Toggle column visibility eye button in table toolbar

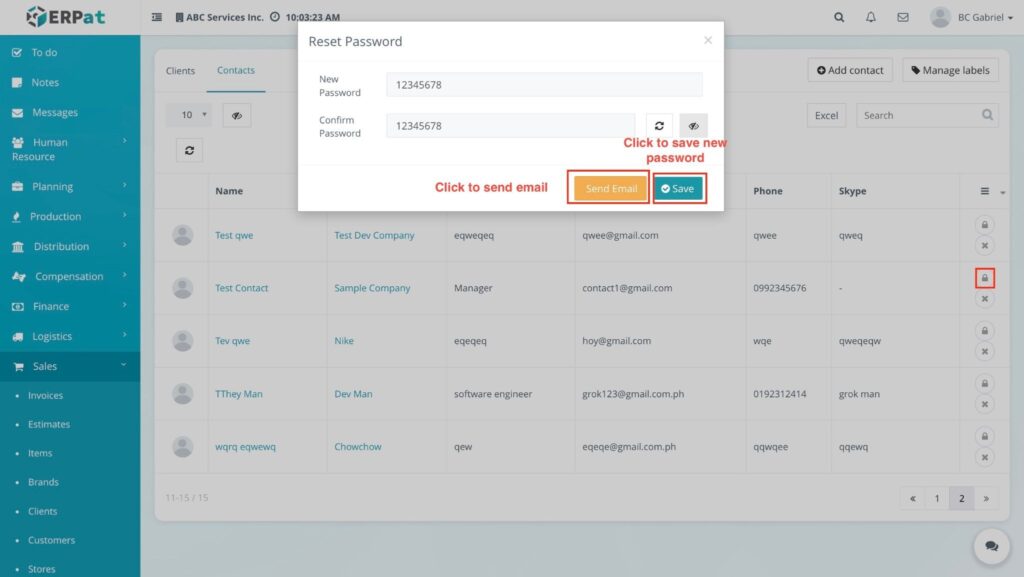[237, 115]
